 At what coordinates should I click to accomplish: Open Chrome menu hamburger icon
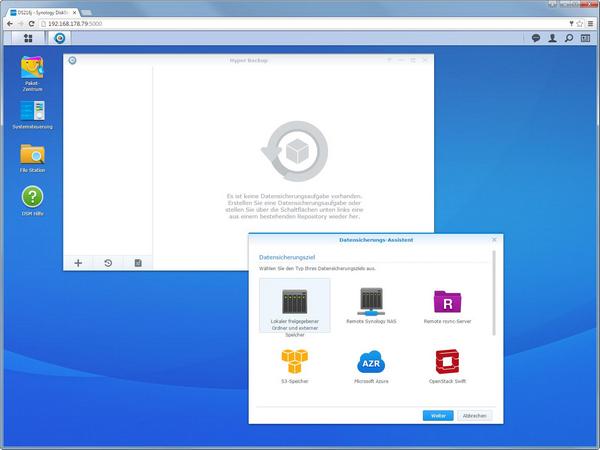[591, 24]
